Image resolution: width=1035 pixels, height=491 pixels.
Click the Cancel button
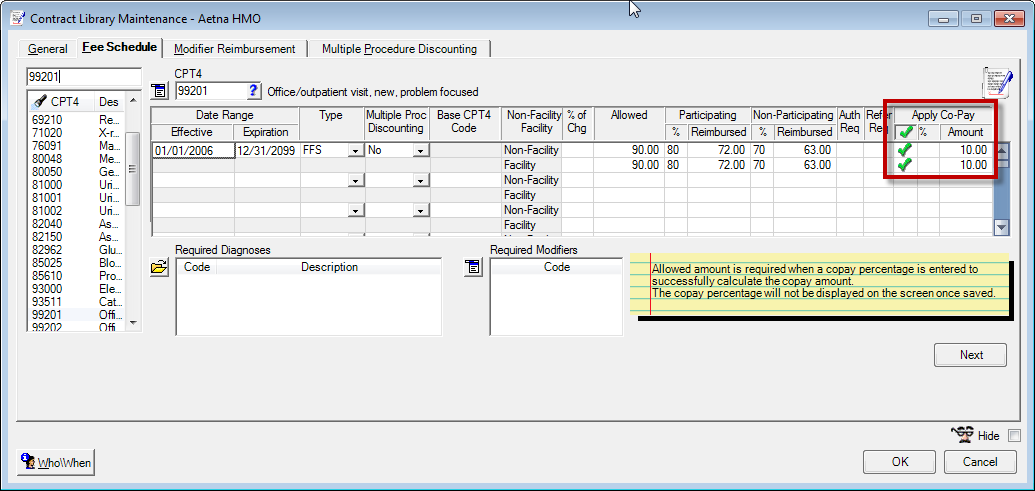pos(980,462)
